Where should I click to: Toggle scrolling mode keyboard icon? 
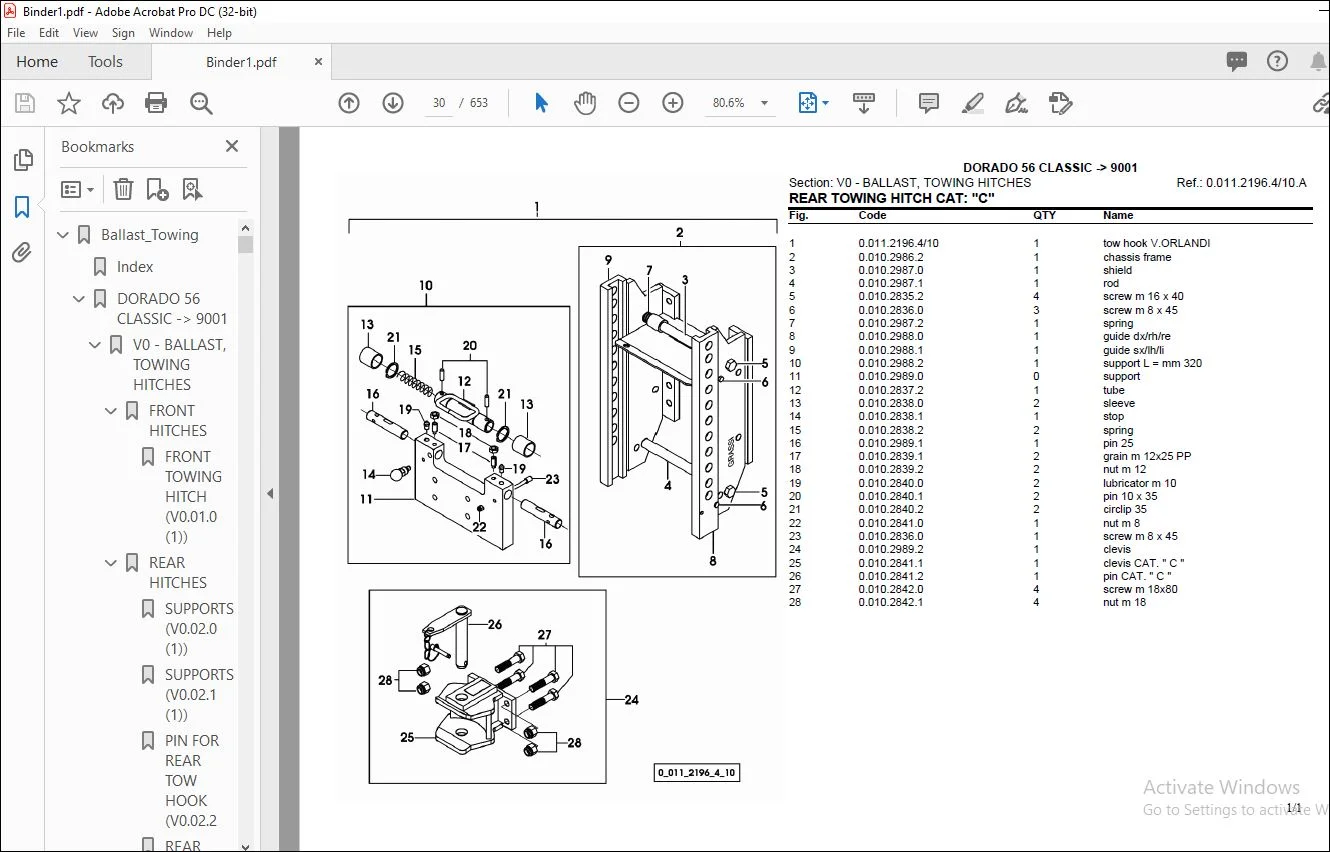coord(864,103)
